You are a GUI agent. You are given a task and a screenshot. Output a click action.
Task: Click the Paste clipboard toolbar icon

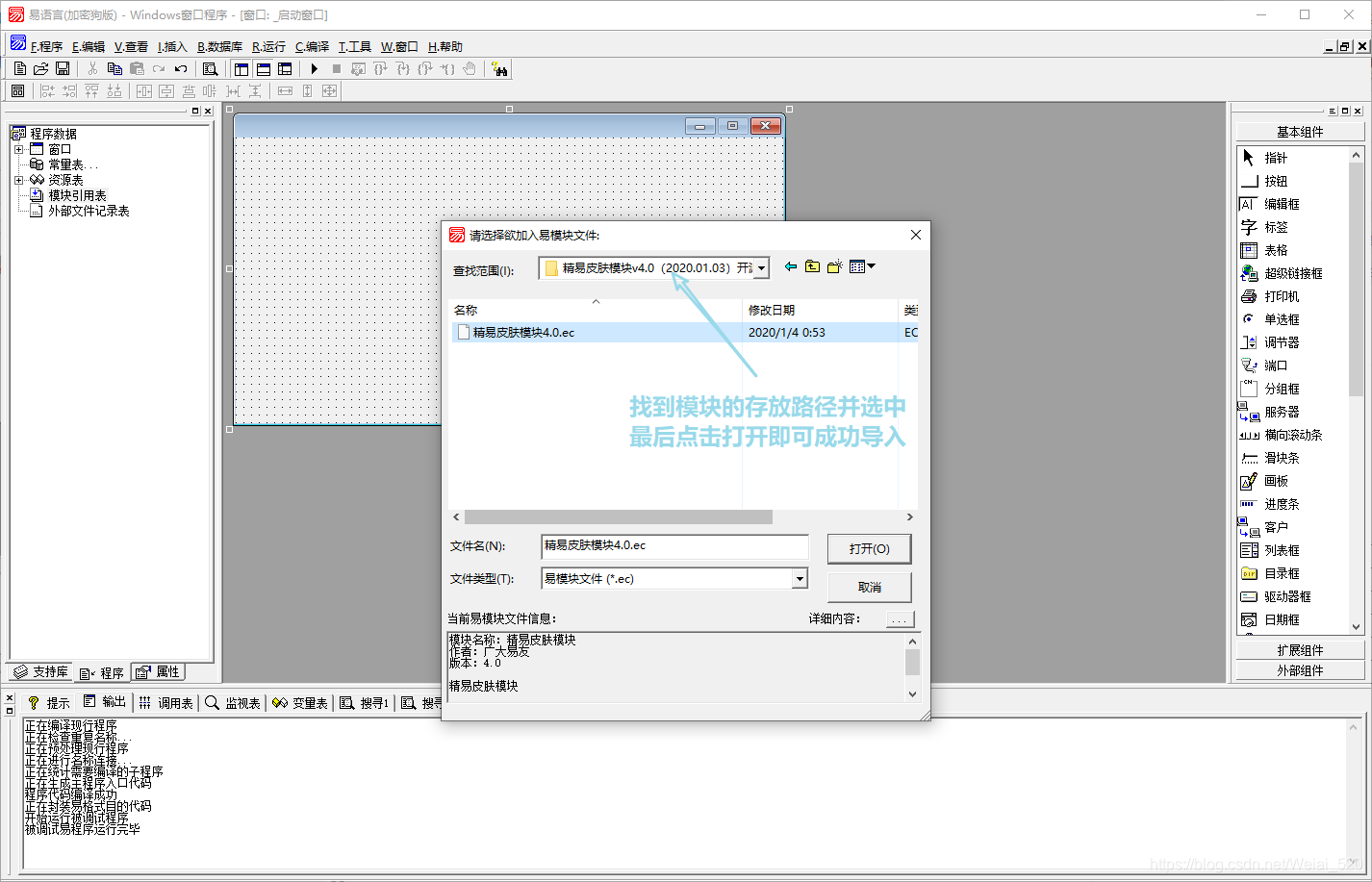coord(137,68)
